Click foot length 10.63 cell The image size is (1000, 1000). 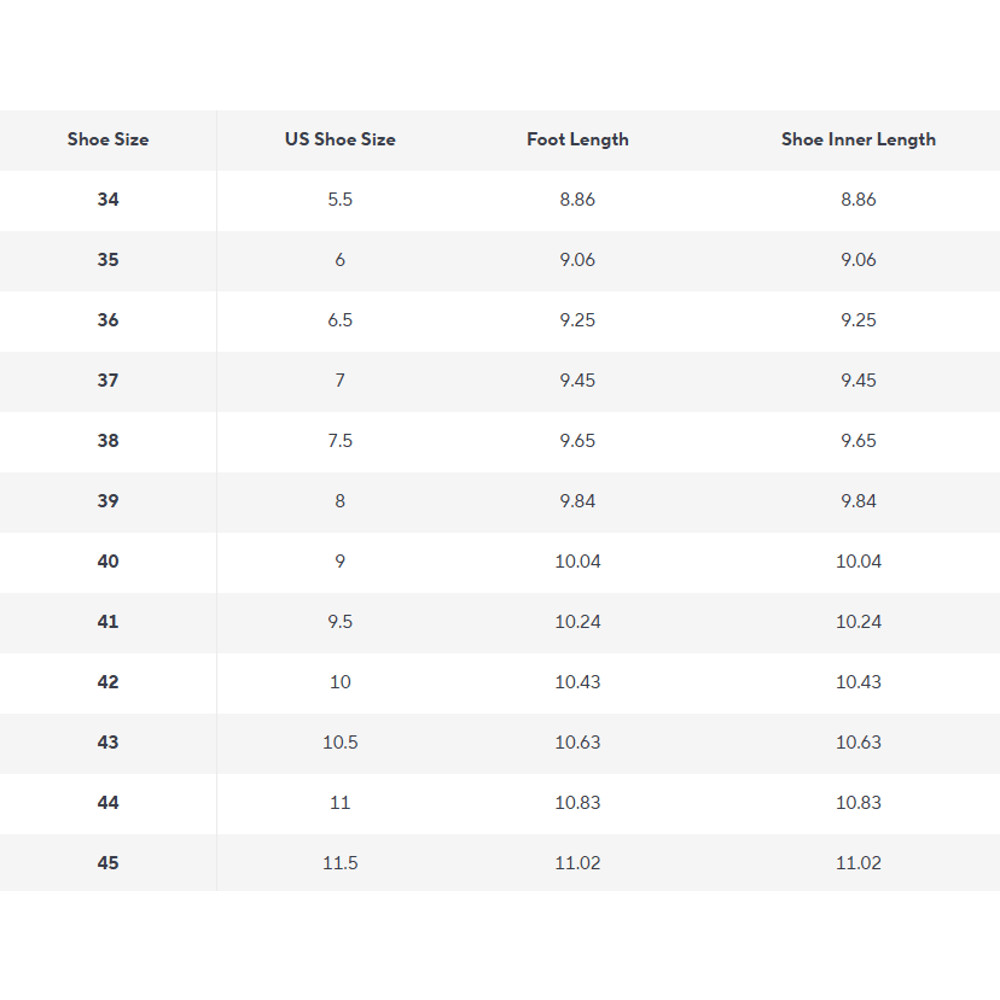click(578, 742)
